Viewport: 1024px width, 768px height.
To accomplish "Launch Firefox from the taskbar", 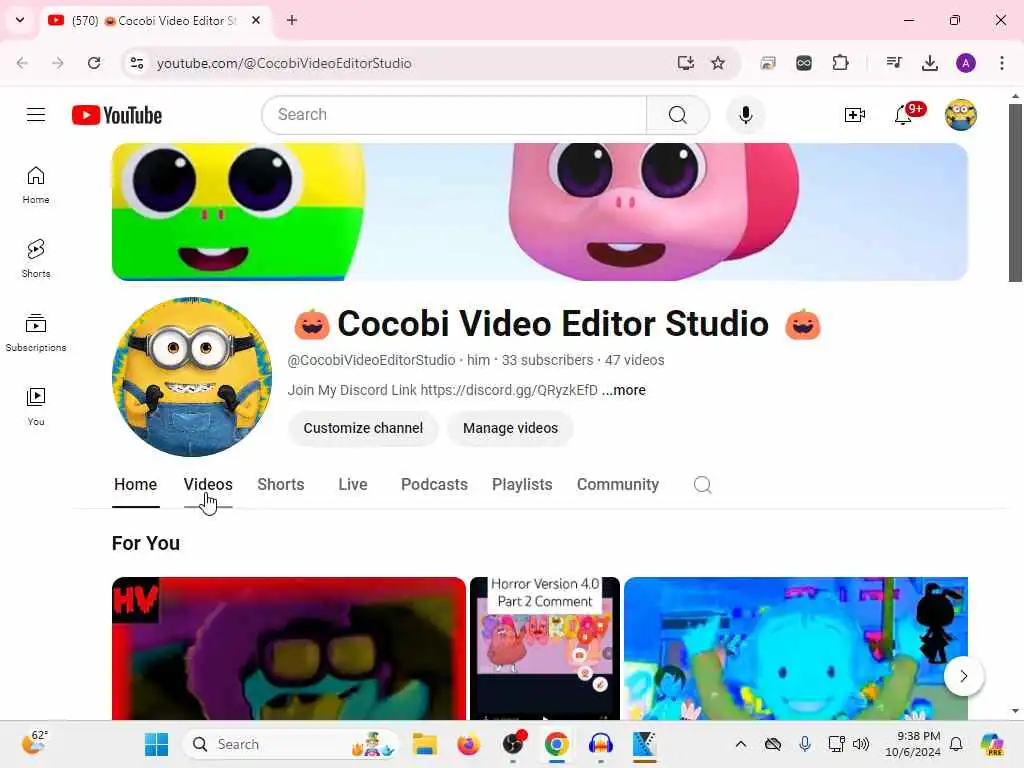I will tap(468, 744).
